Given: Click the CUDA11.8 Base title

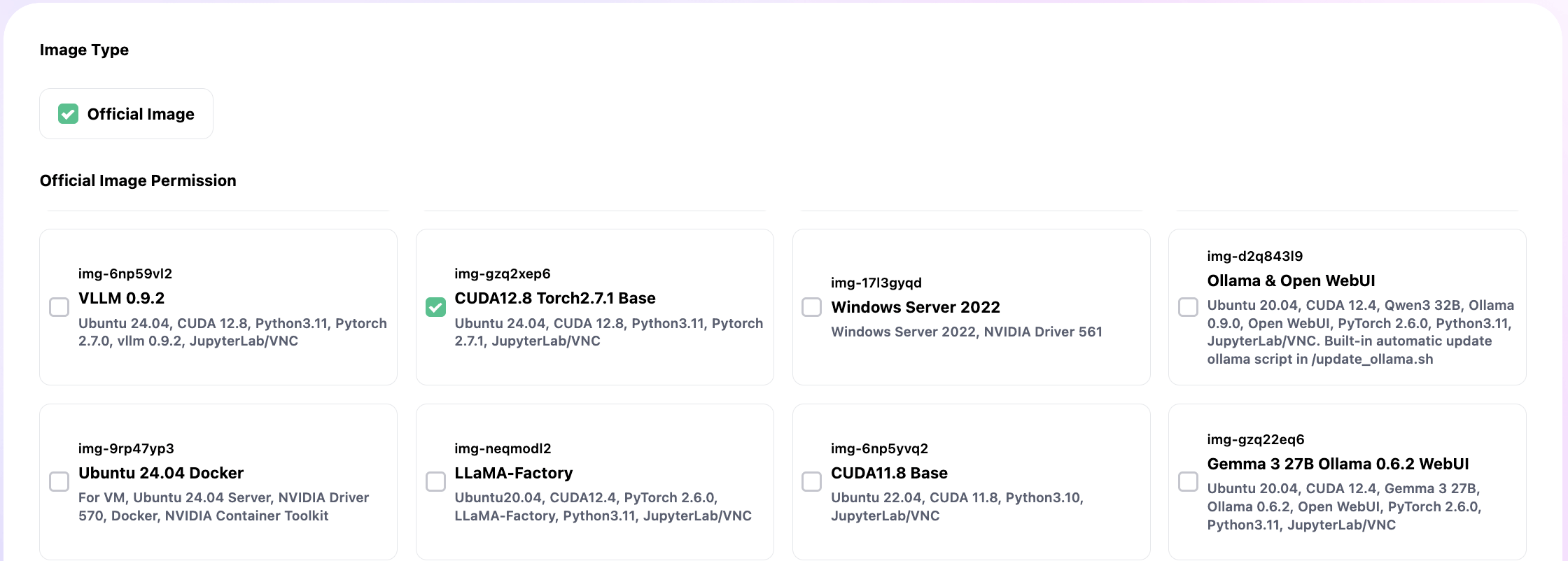Looking at the screenshot, I should [889, 473].
